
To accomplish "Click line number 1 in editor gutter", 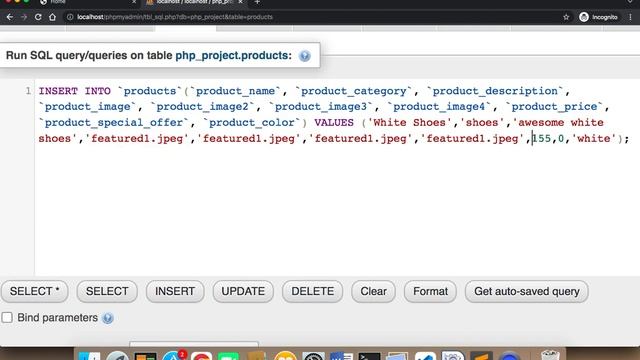I will coord(28,91).
